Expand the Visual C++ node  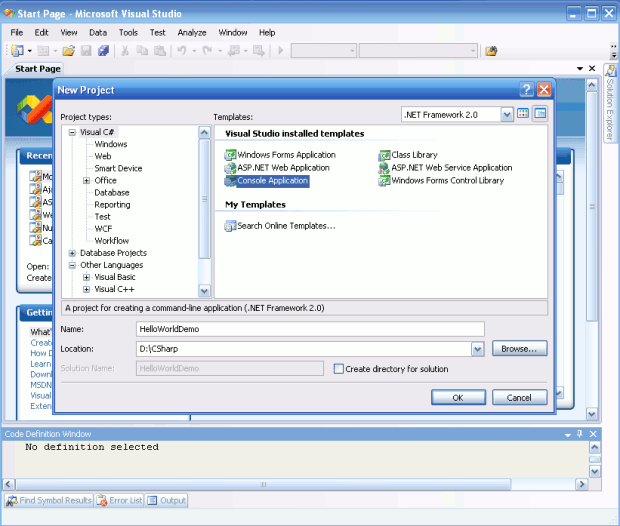coord(86,289)
